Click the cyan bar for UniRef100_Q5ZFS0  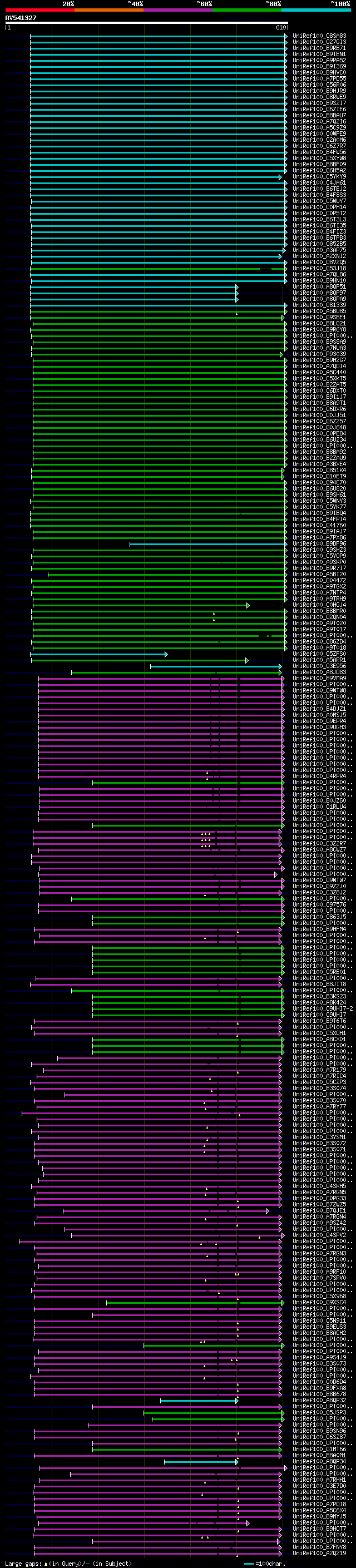[x=99, y=654]
